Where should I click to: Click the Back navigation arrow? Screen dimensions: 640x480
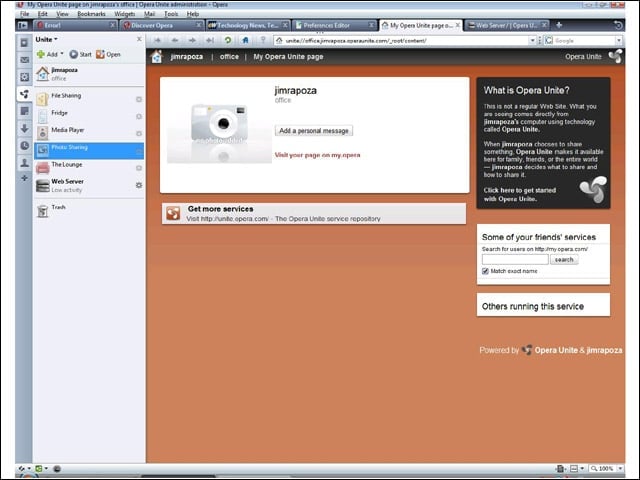175,40
